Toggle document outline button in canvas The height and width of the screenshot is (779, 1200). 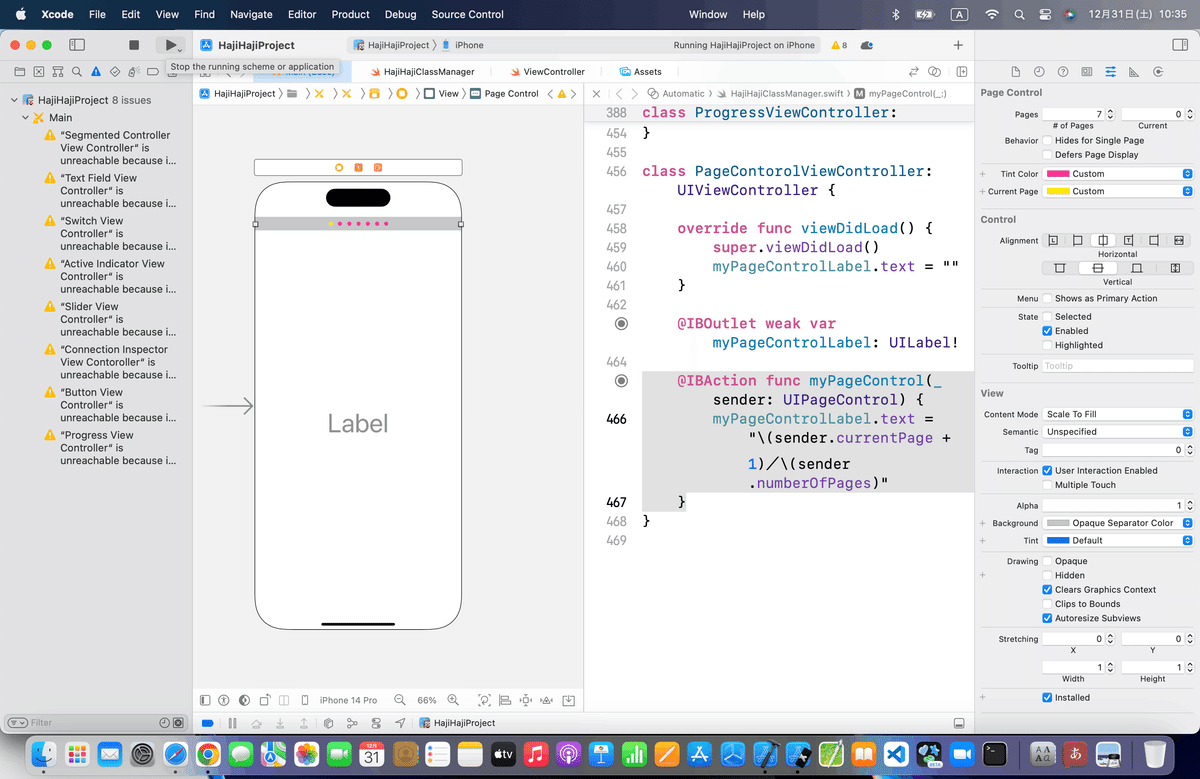click(205, 700)
